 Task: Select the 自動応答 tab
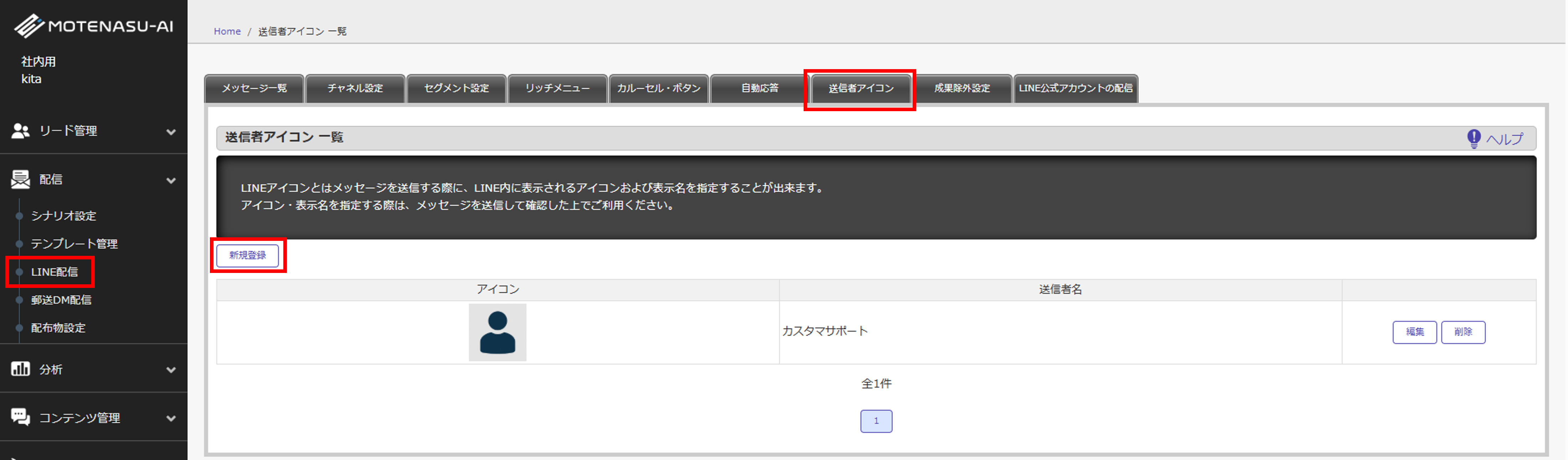click(759, 89)
